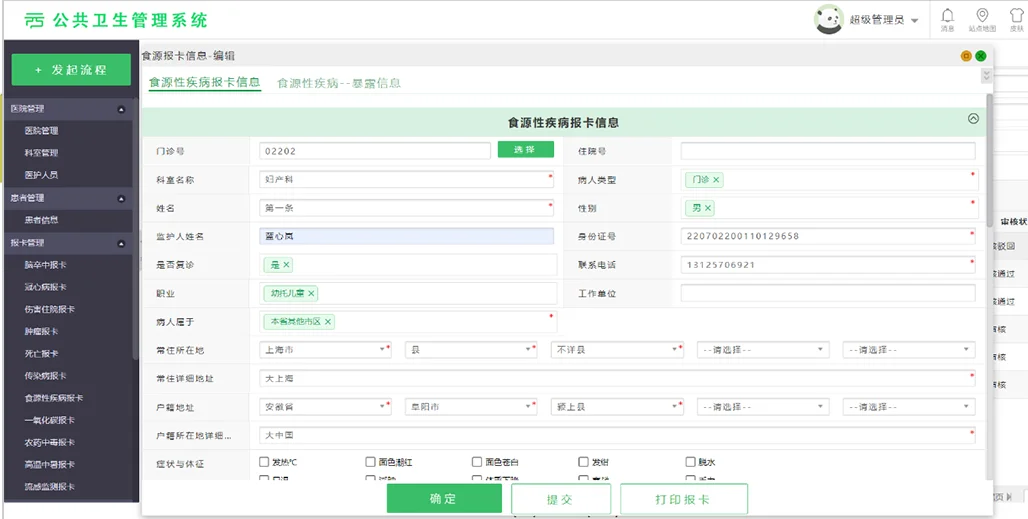Screen dimensions: 1028x519
Task: Click the 提交 button
Action: click(x=561, y=499)
